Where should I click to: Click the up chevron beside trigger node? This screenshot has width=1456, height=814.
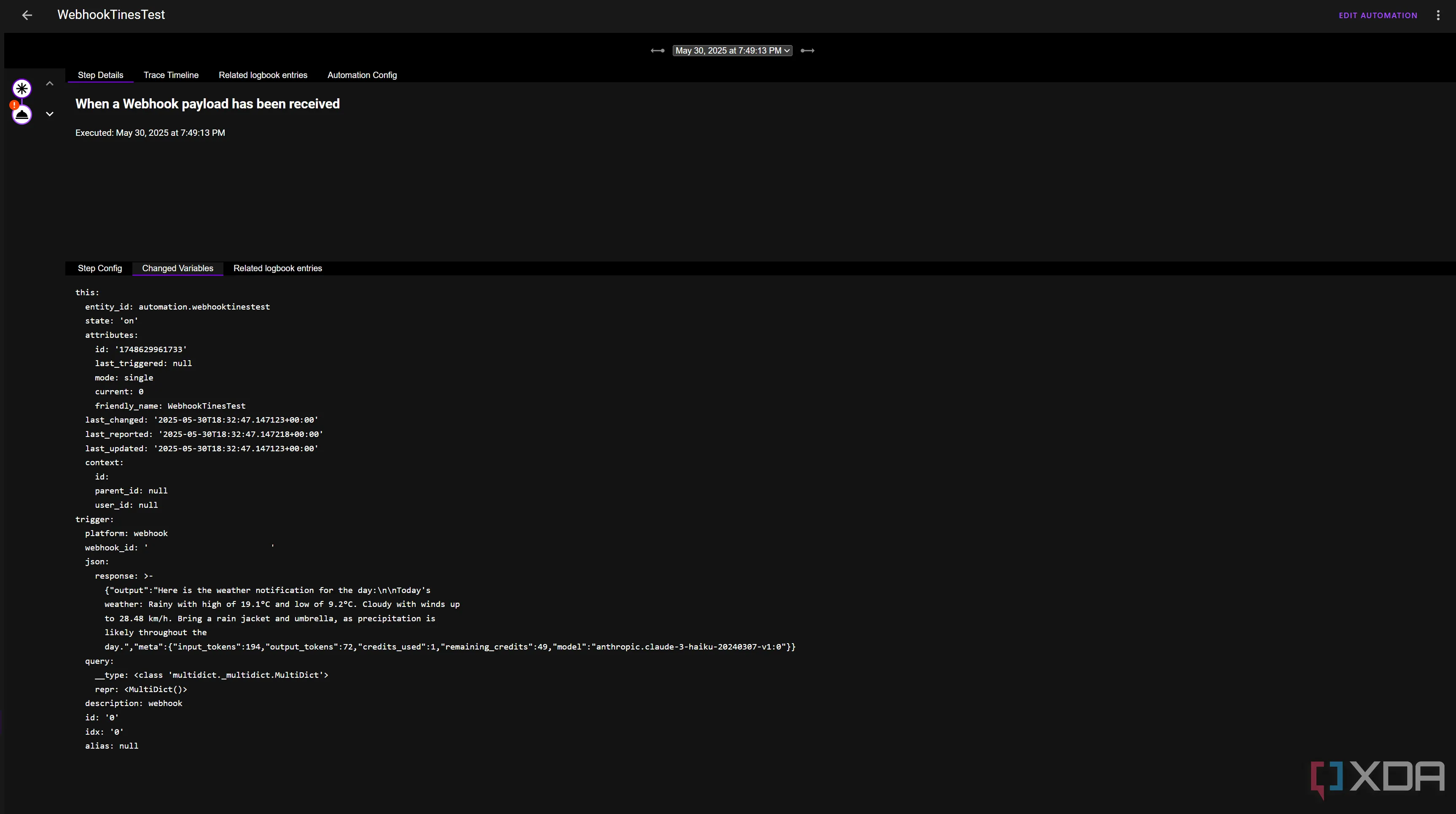[x=50, y=84]
